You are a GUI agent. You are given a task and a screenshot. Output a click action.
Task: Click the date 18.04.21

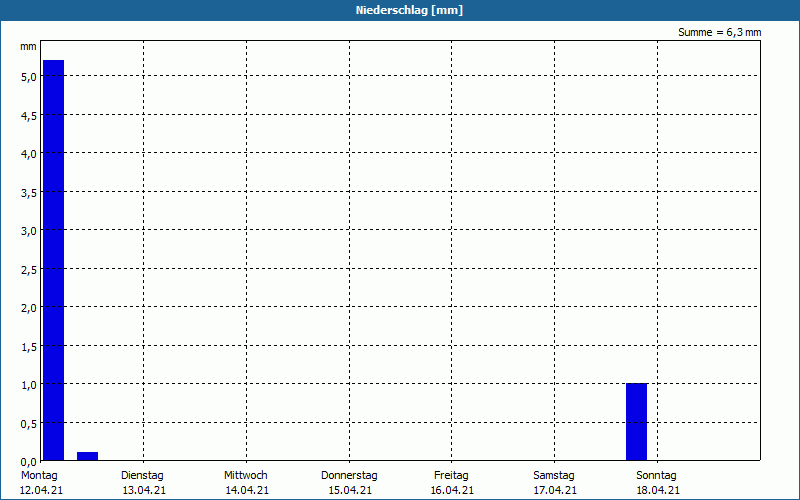click(658, 490)
